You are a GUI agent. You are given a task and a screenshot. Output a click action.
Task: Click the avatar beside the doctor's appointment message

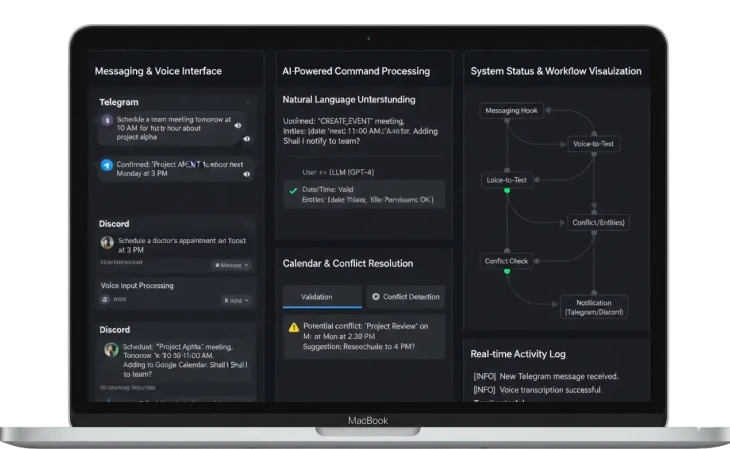click(107, 242)
